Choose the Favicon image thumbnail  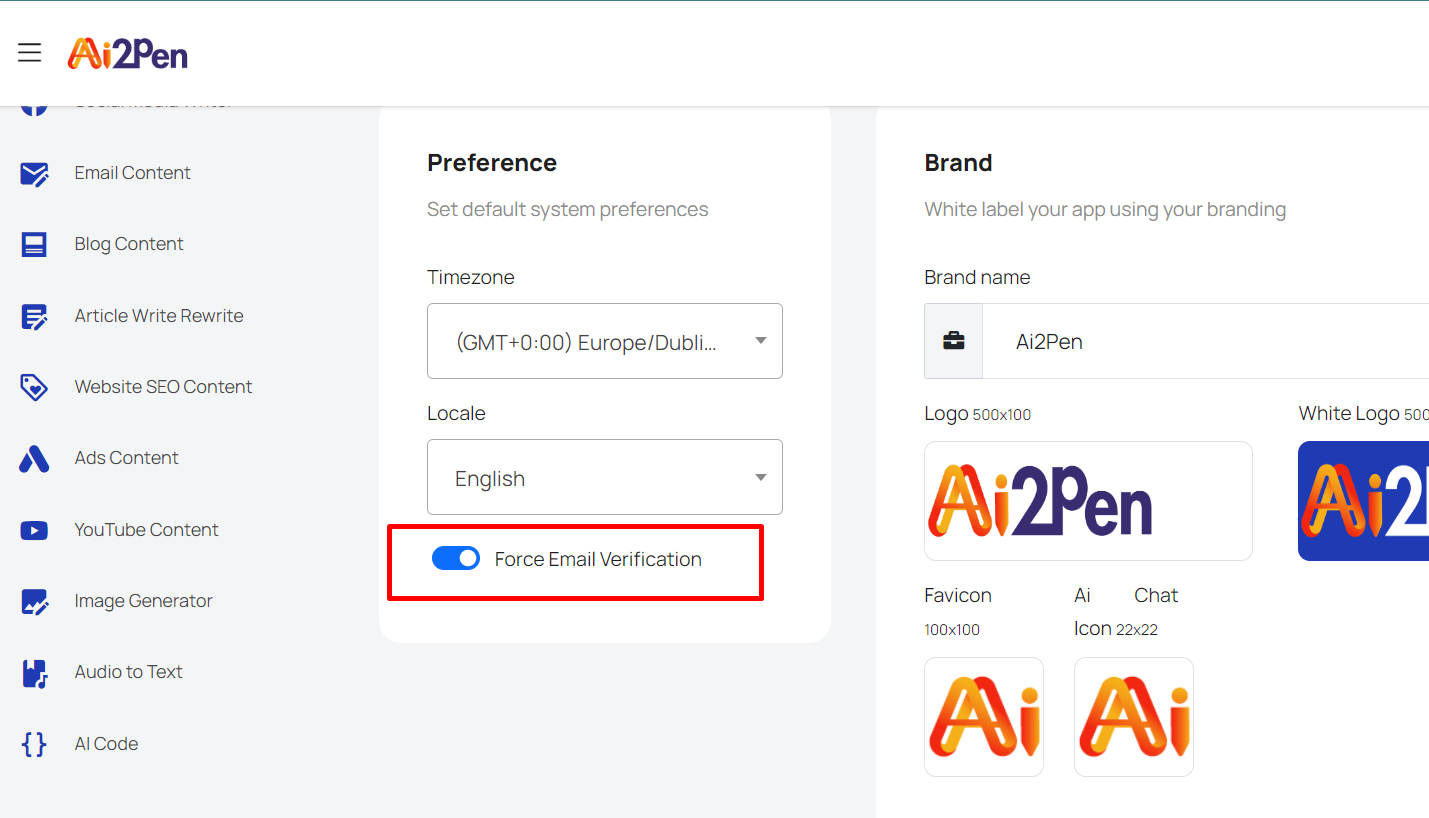tap(984, 717)
